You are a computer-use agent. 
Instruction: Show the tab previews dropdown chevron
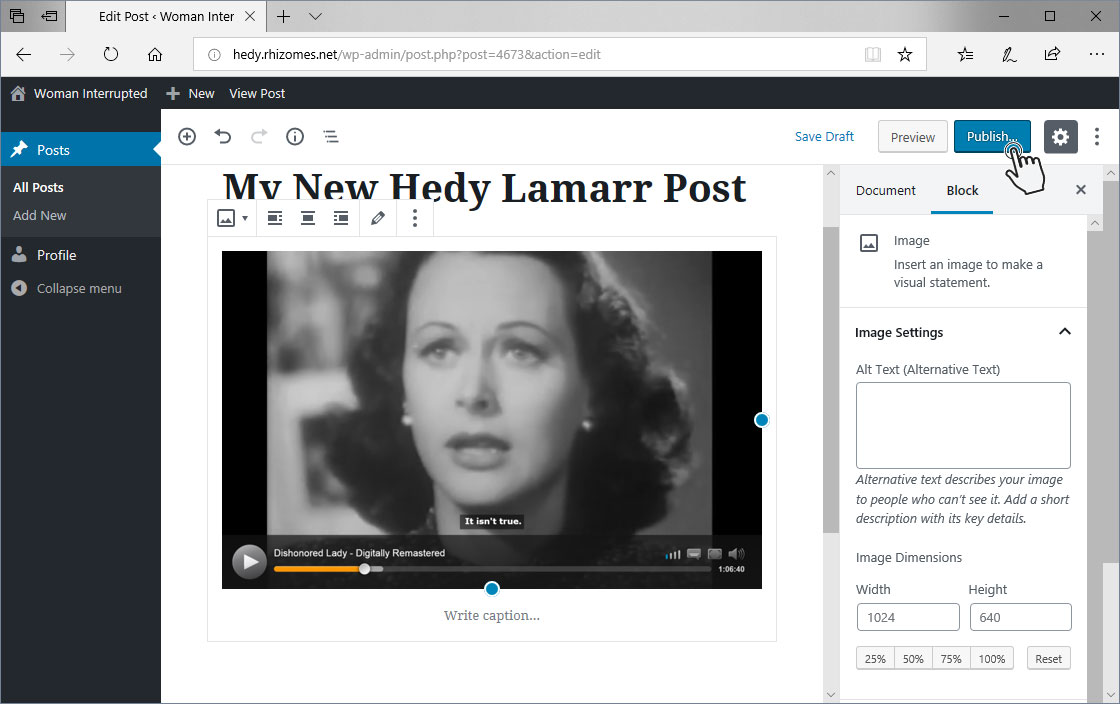click(x=315, y=16)
